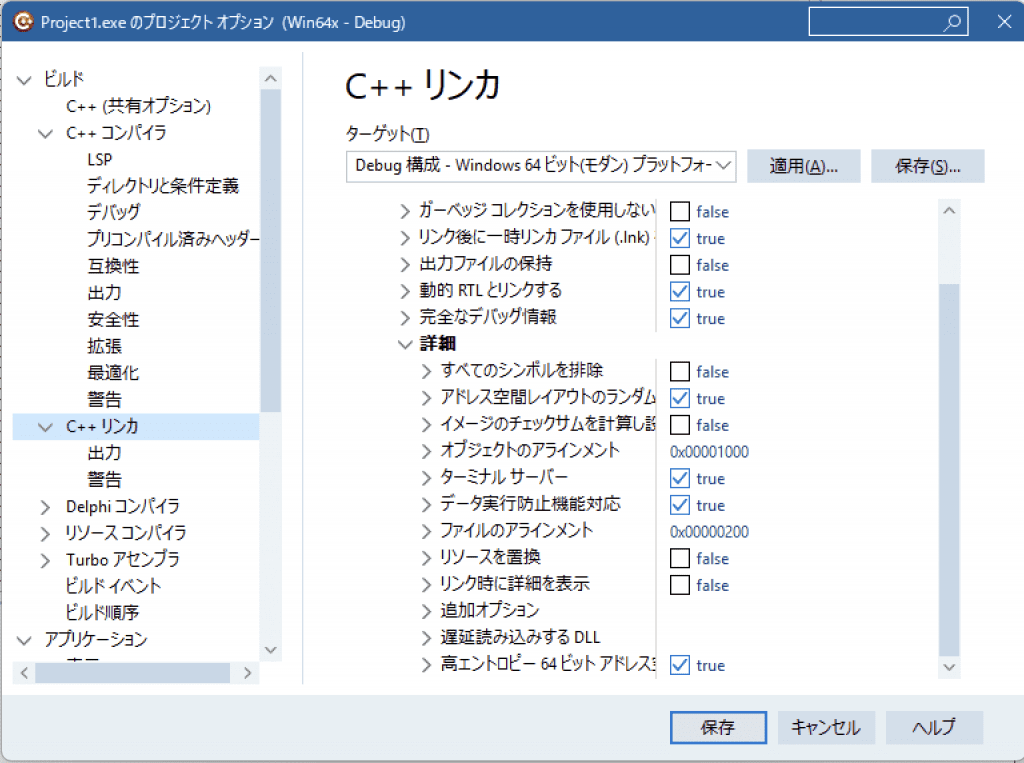The width and height of the screenshot is (1024, 763).
Task: Expand the ファイルのアラインメント row
Action: [x=426, y=531]
